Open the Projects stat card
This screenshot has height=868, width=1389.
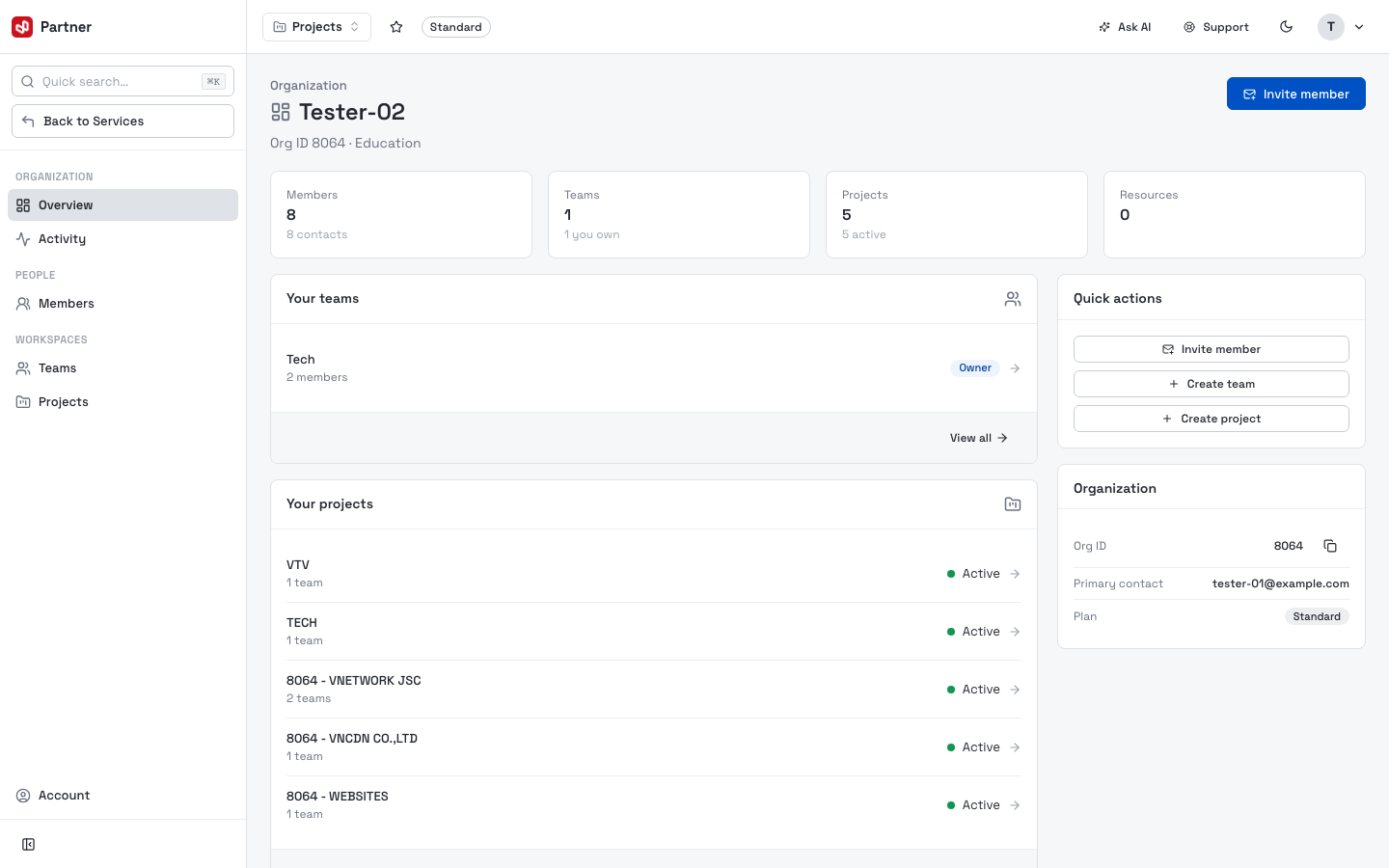957,214
